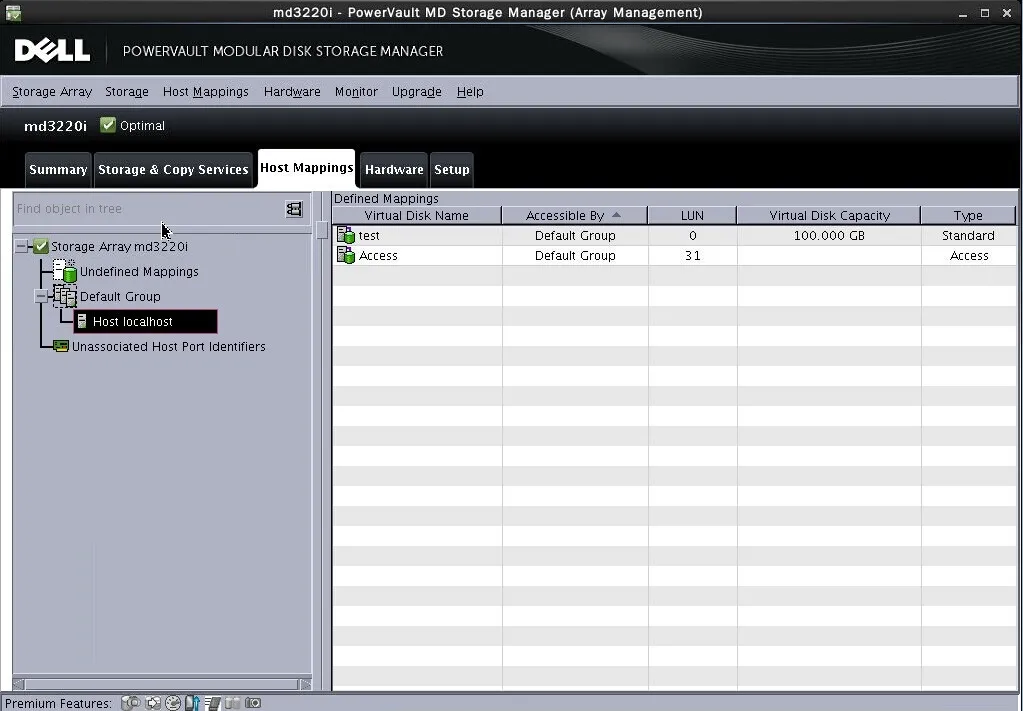The height and width of the screenshot is (711, 1023).
Task: Click the Optimal status text
Action: click(142, 126)
